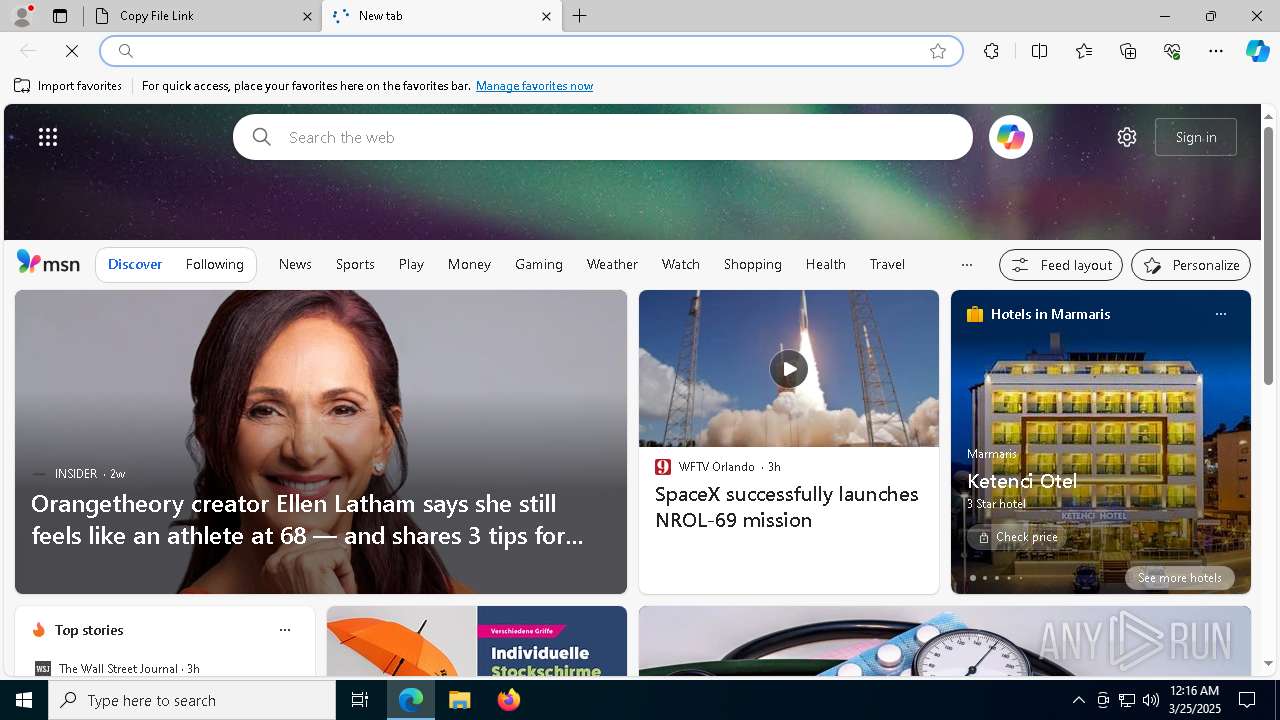Viewport: 1280px width, 720px height.
Task: Play the SpaceX launch video
Action: point(789,369)
